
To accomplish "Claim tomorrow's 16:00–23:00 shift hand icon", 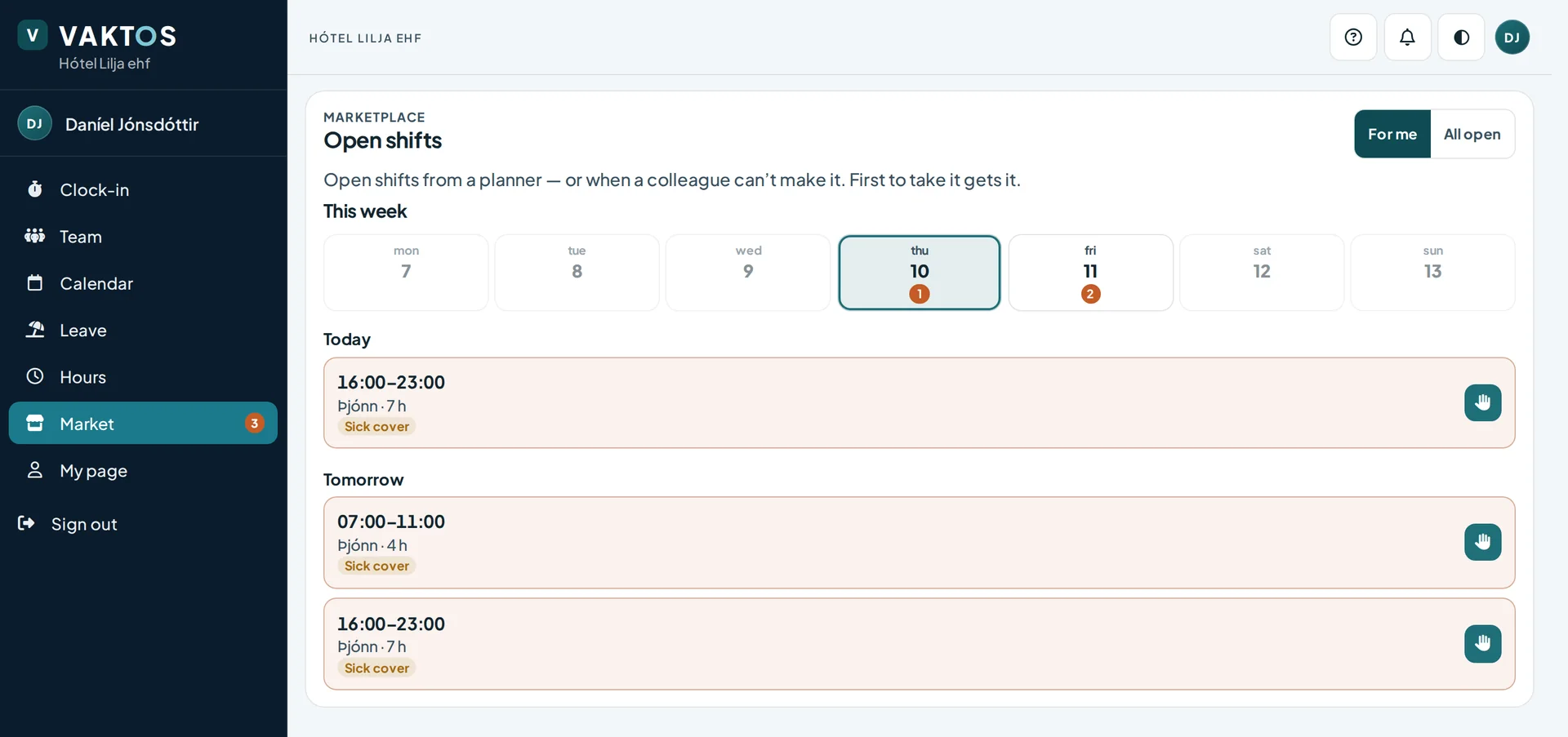I will (1483, 644).
